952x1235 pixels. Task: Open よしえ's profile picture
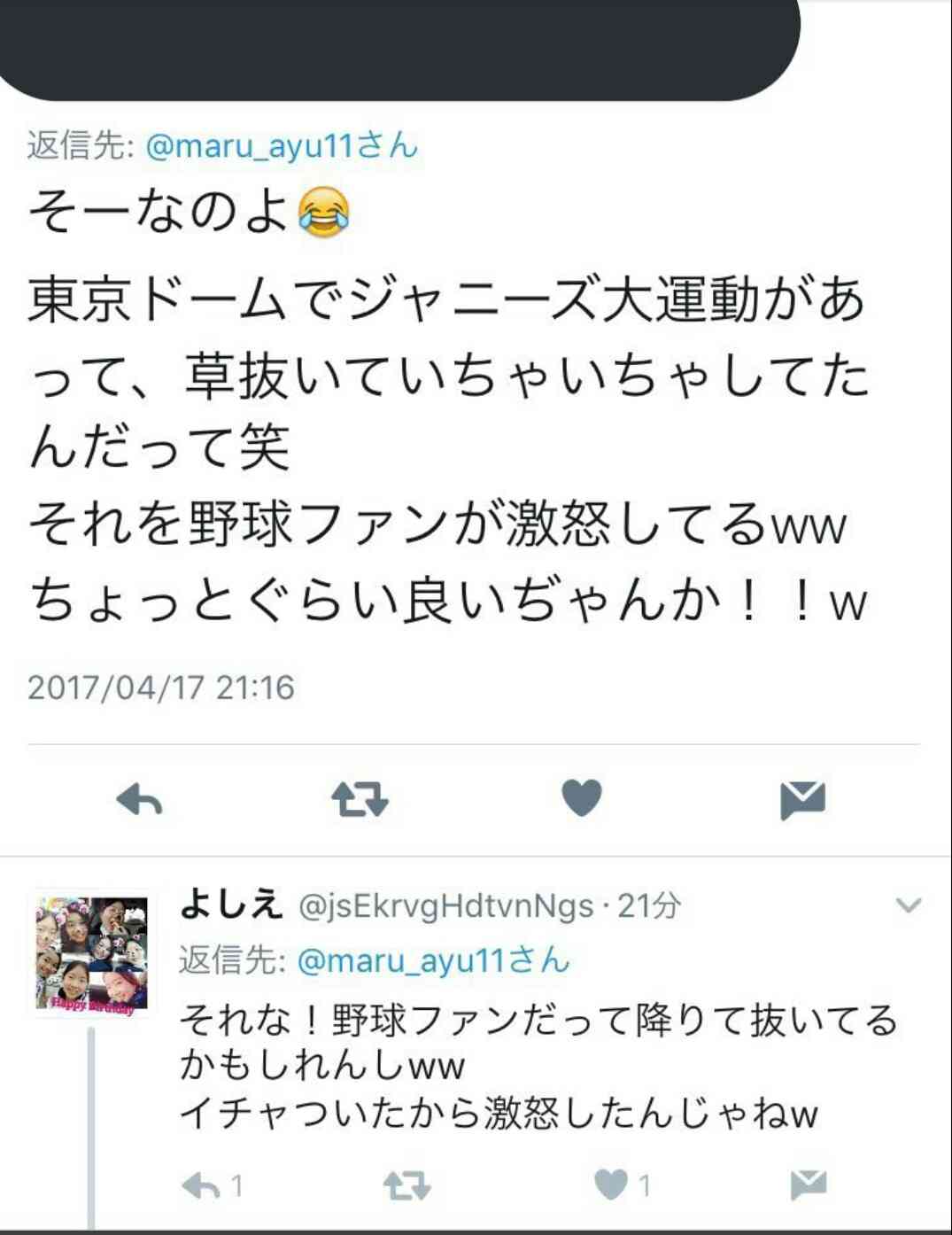(x=92, y=954)
